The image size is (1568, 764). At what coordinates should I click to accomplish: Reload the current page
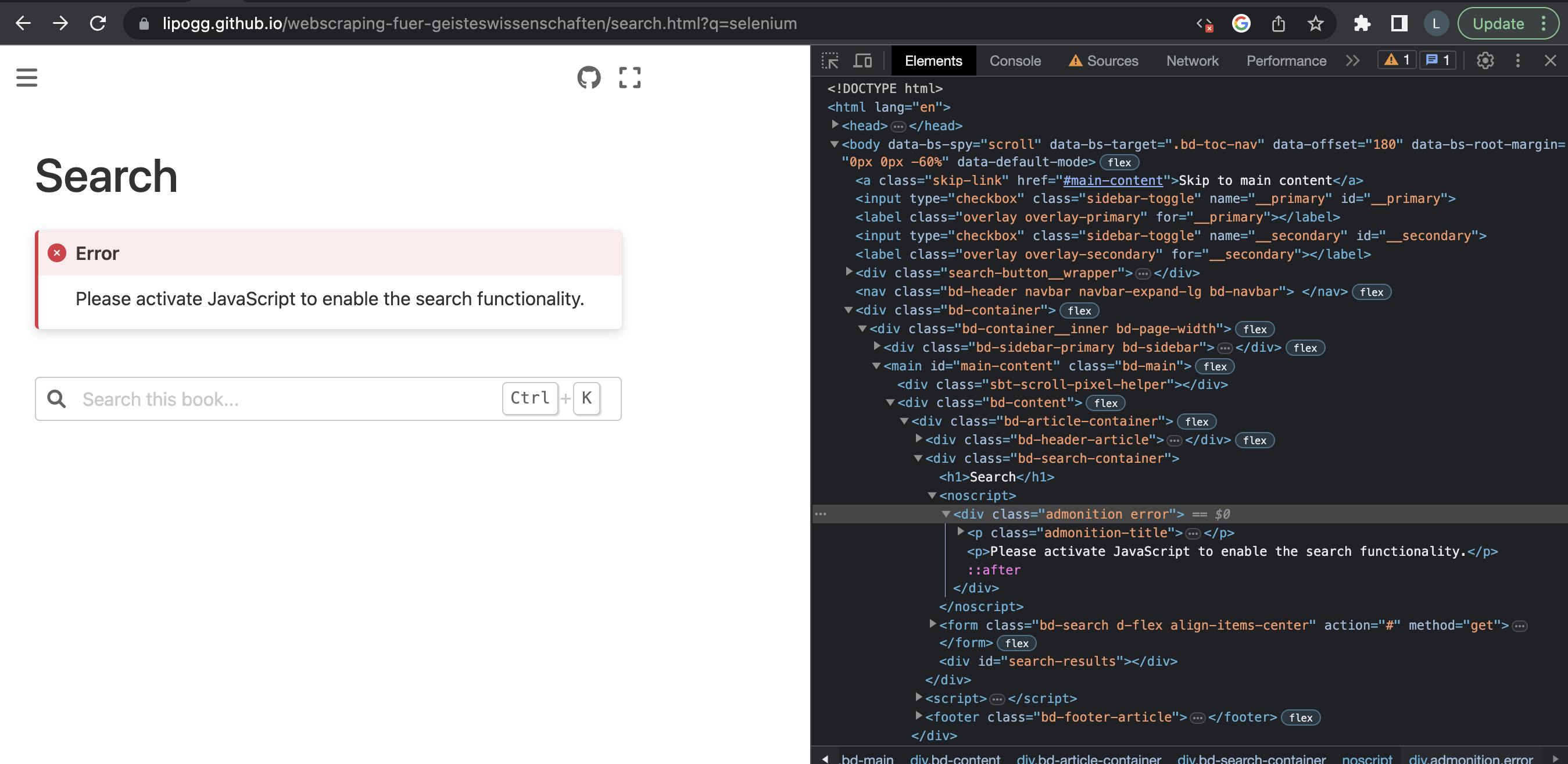(98, 24)
